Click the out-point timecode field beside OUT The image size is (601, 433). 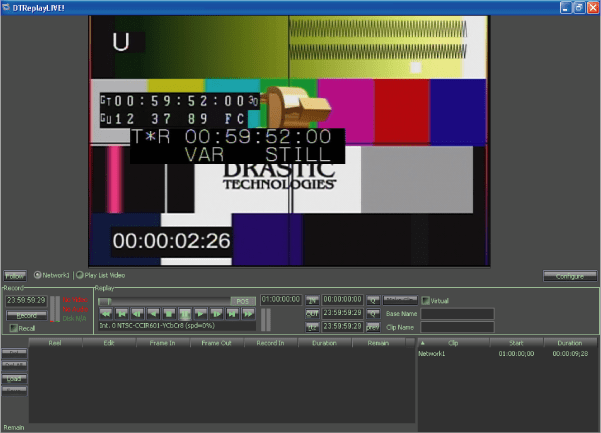342,313
